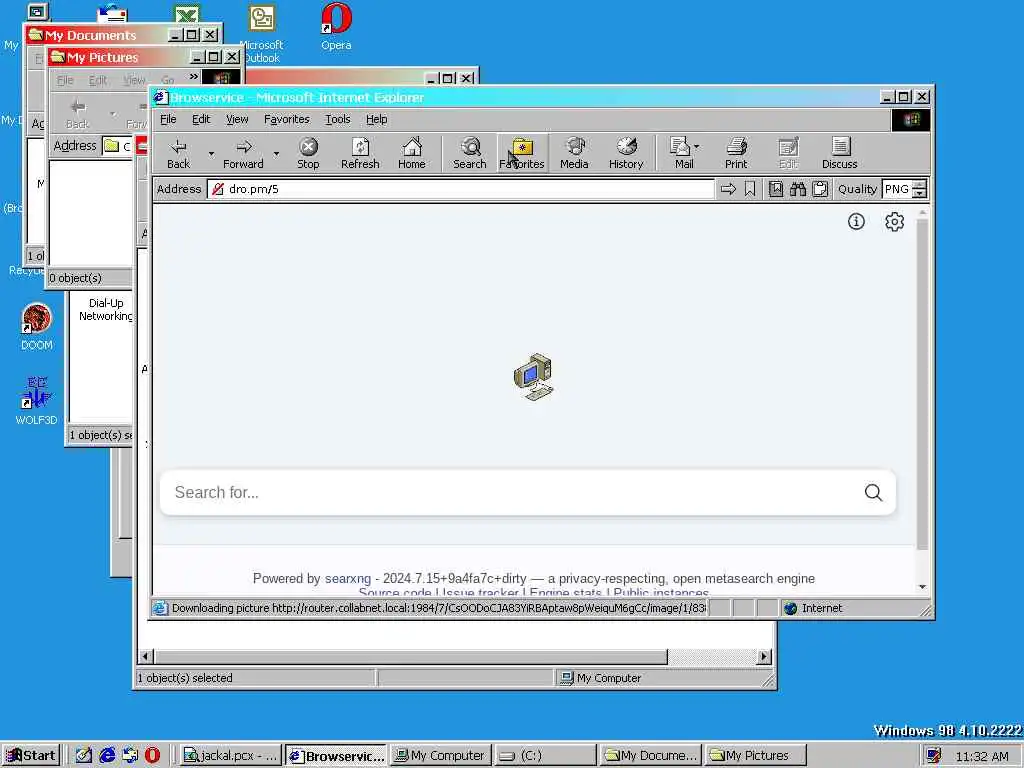
Task: Click the scroll down arrow on page scrollbar
Action: tap(922, 587)
